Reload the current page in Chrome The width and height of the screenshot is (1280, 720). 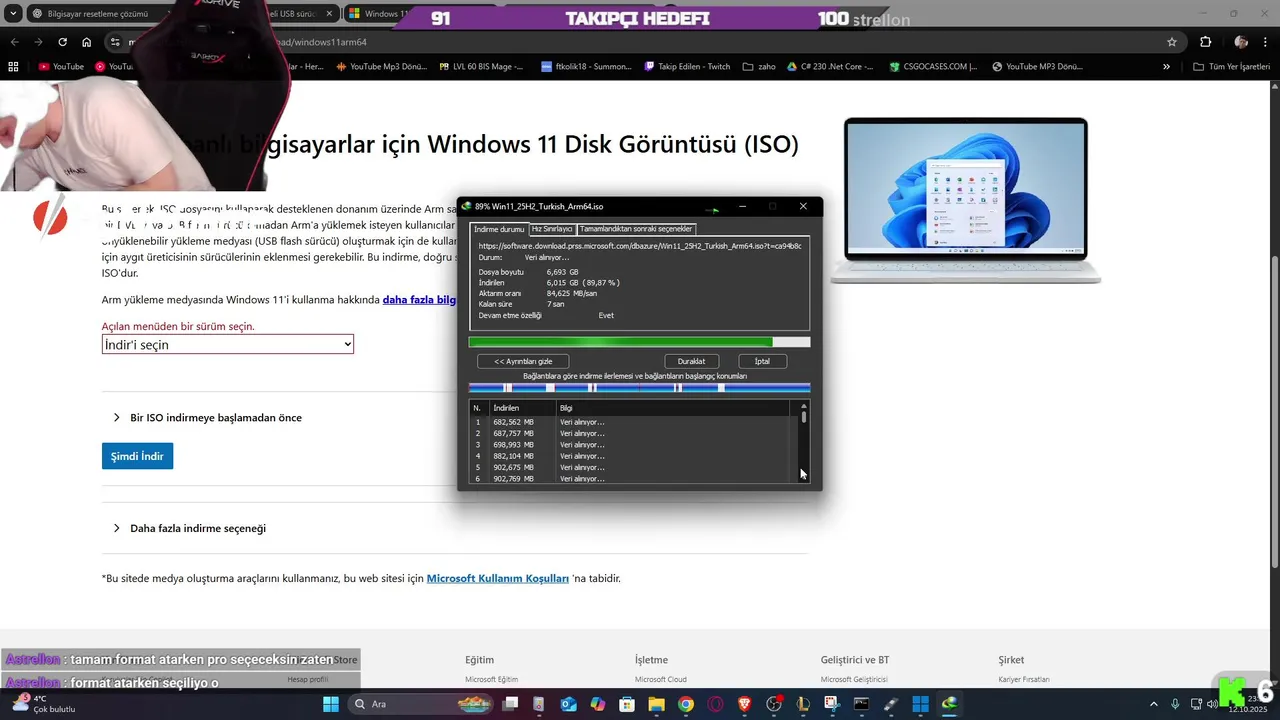62,42
